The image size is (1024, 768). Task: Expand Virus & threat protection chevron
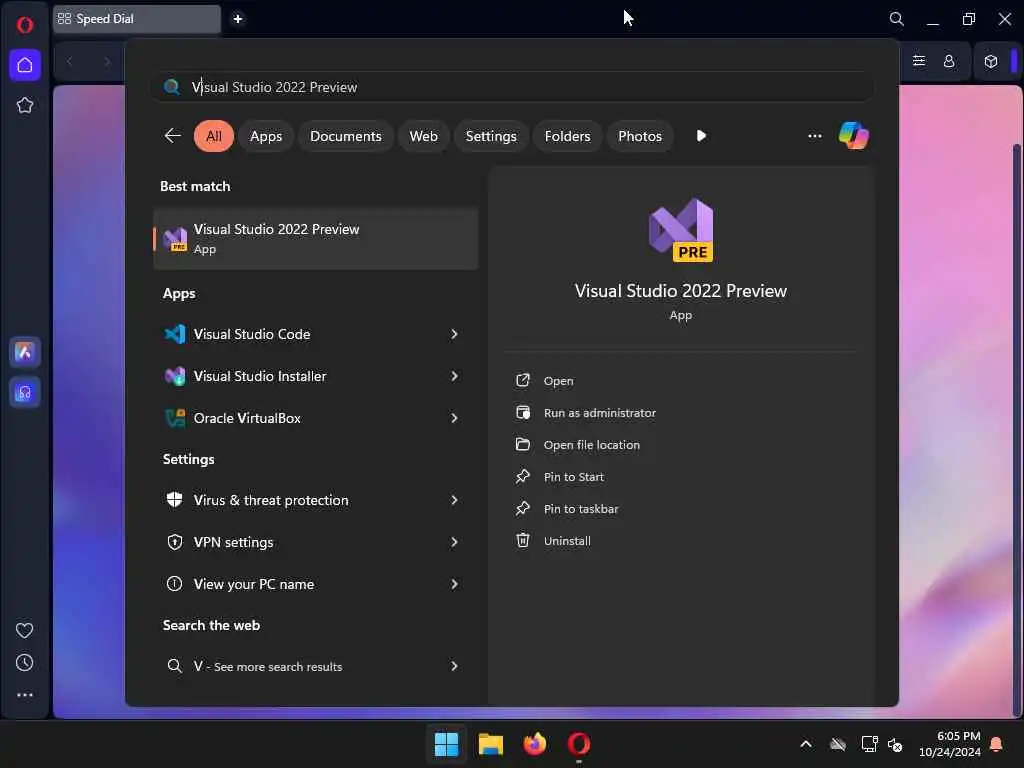pyautogui.click(x=455, y=500)
